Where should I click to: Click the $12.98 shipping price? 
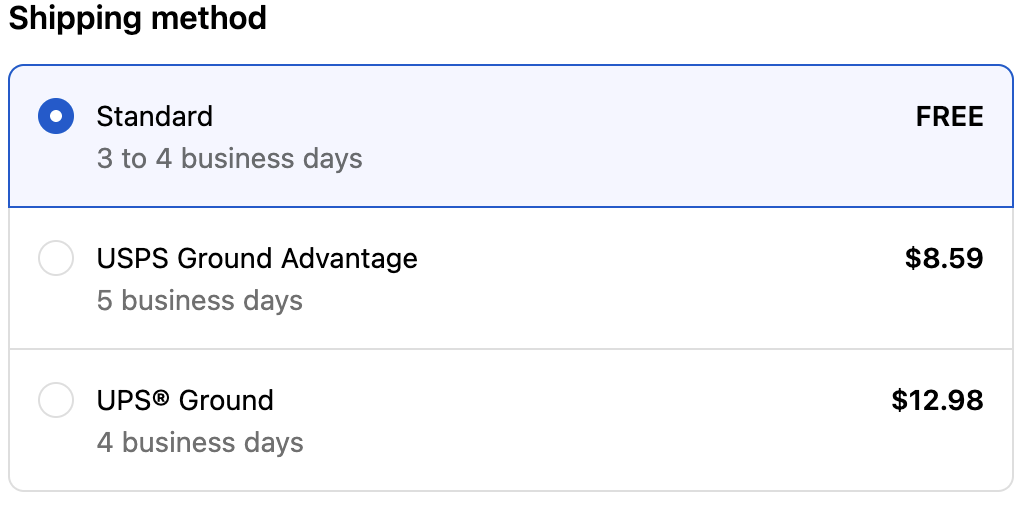click(937, 401)
